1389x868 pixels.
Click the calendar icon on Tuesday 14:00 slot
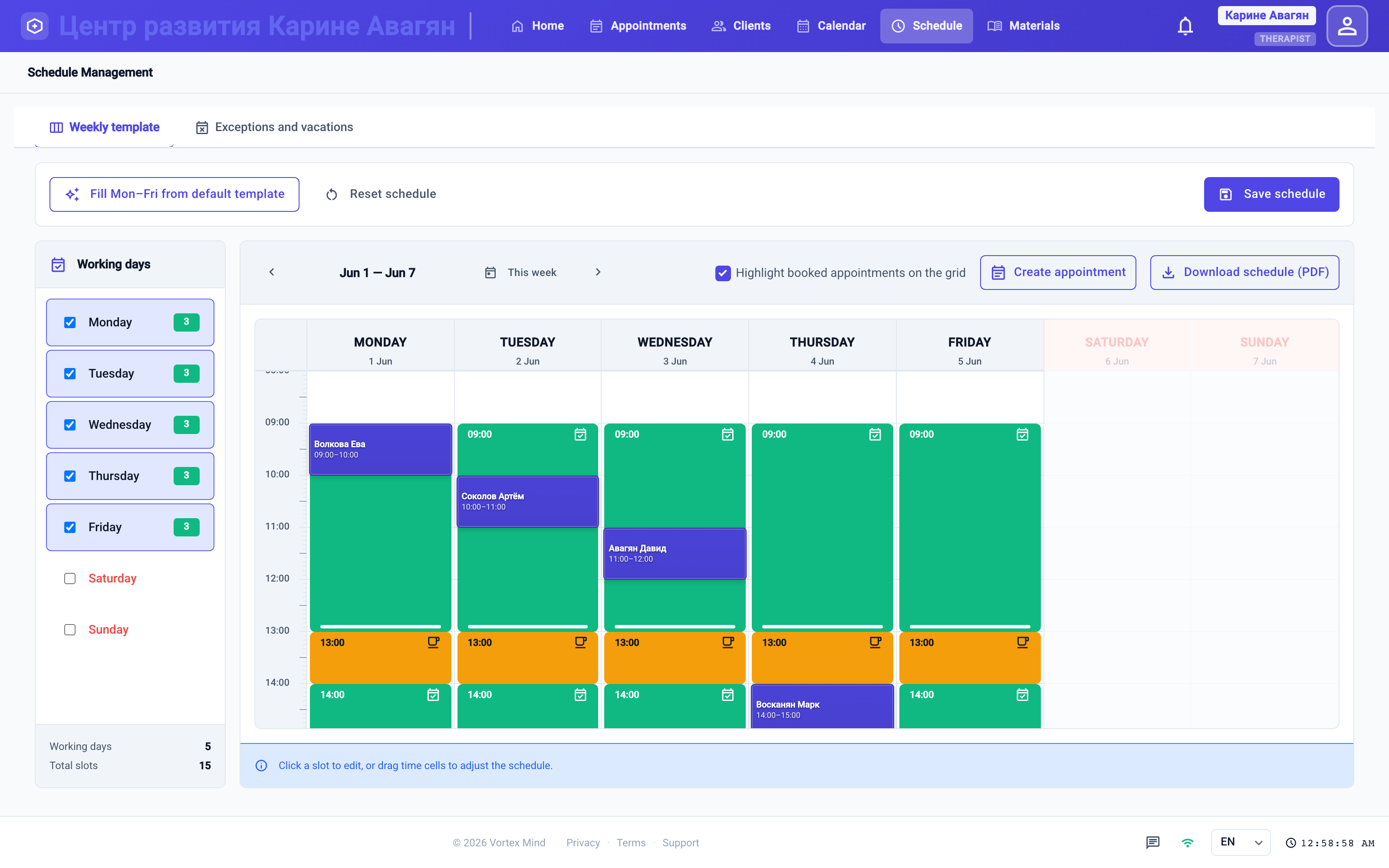pos(580,695)
